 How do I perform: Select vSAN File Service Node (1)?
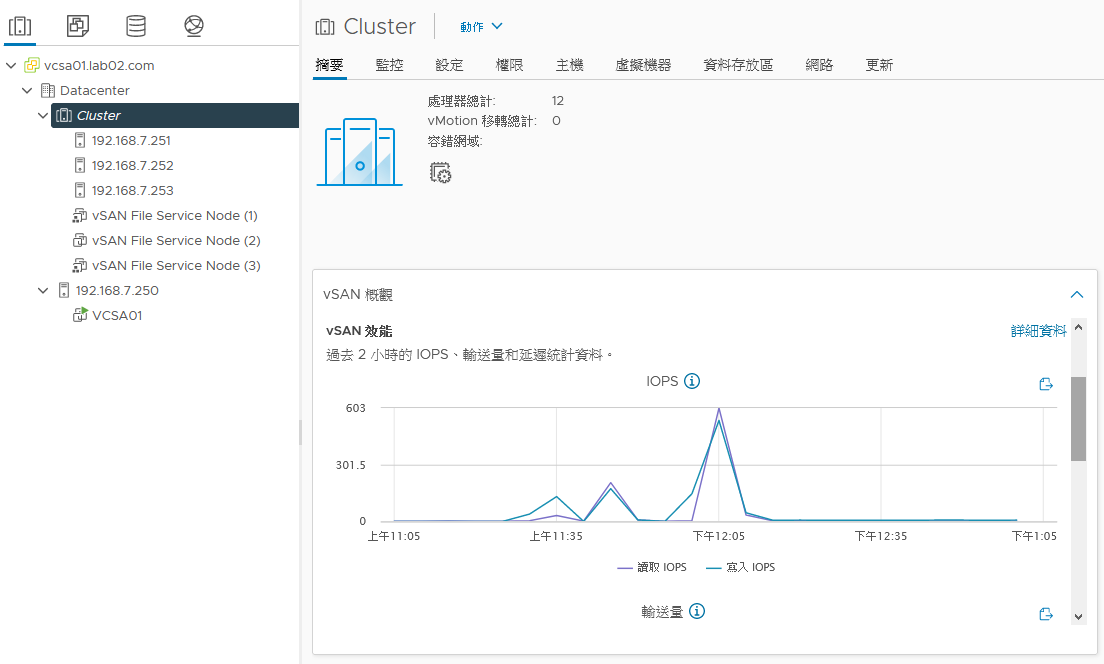click(175, 215)
